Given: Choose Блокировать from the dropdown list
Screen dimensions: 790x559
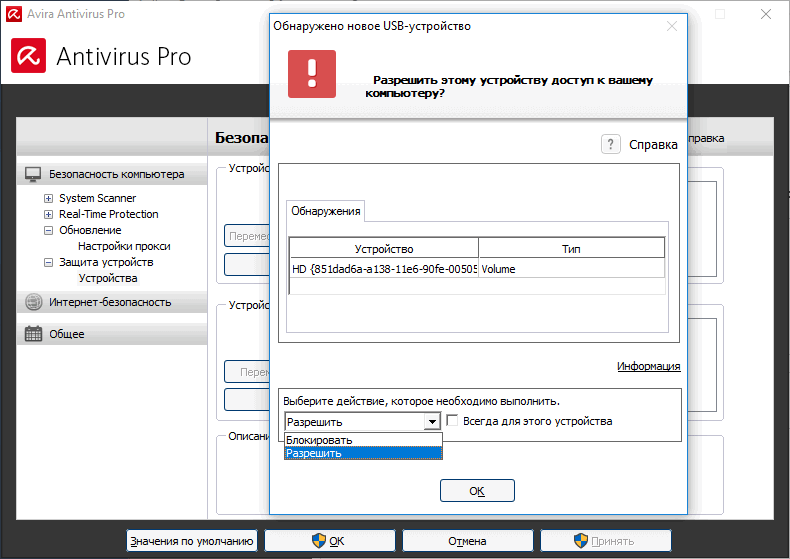Looking at the screenshot, I should click(x=363, y=440).
